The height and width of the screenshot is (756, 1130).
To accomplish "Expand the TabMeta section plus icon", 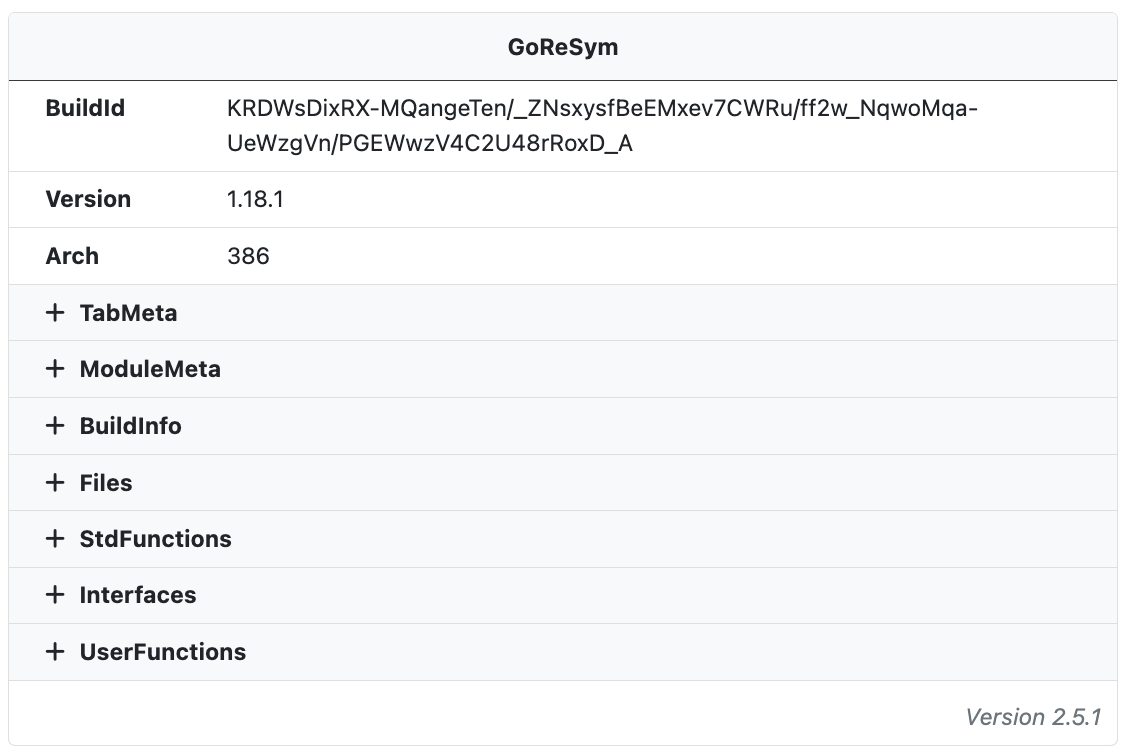I will pyautogui.click(x=55, y=313).
